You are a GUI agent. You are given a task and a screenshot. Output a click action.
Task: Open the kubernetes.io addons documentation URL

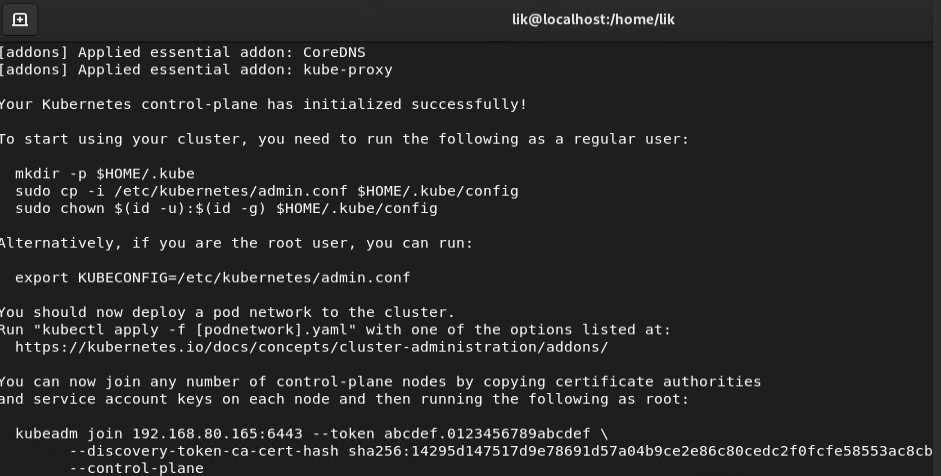pyautogui.click(x=311, y=347)
